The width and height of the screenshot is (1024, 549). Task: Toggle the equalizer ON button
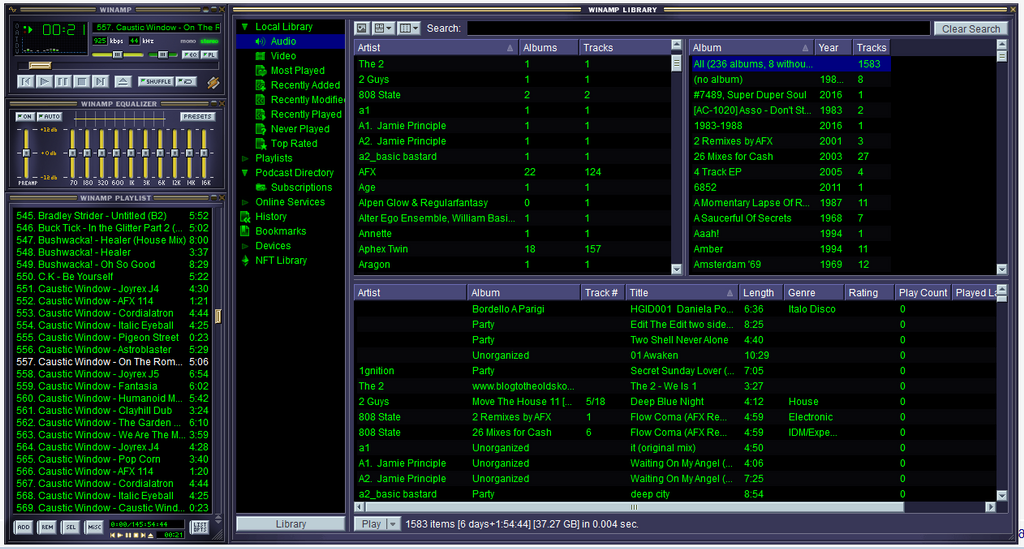[x=25, y=117]
